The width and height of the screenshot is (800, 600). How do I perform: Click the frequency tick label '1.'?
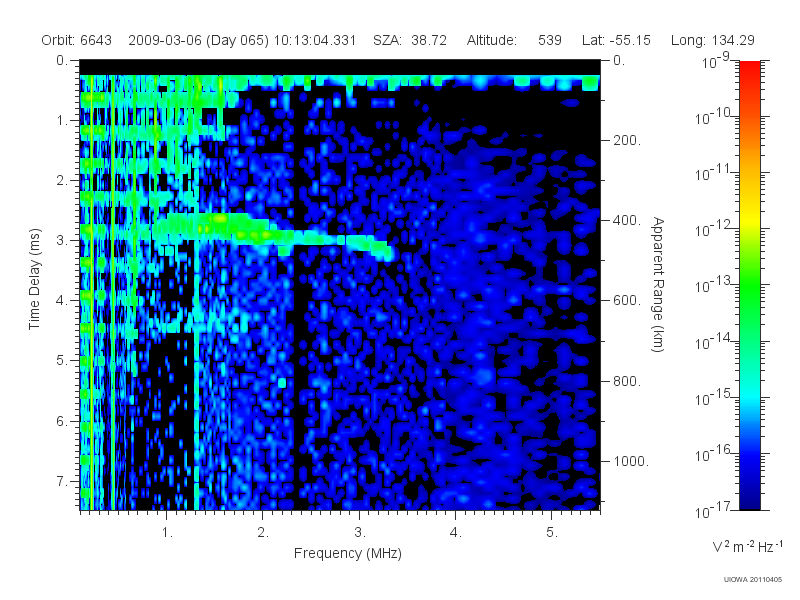[167, 533]
